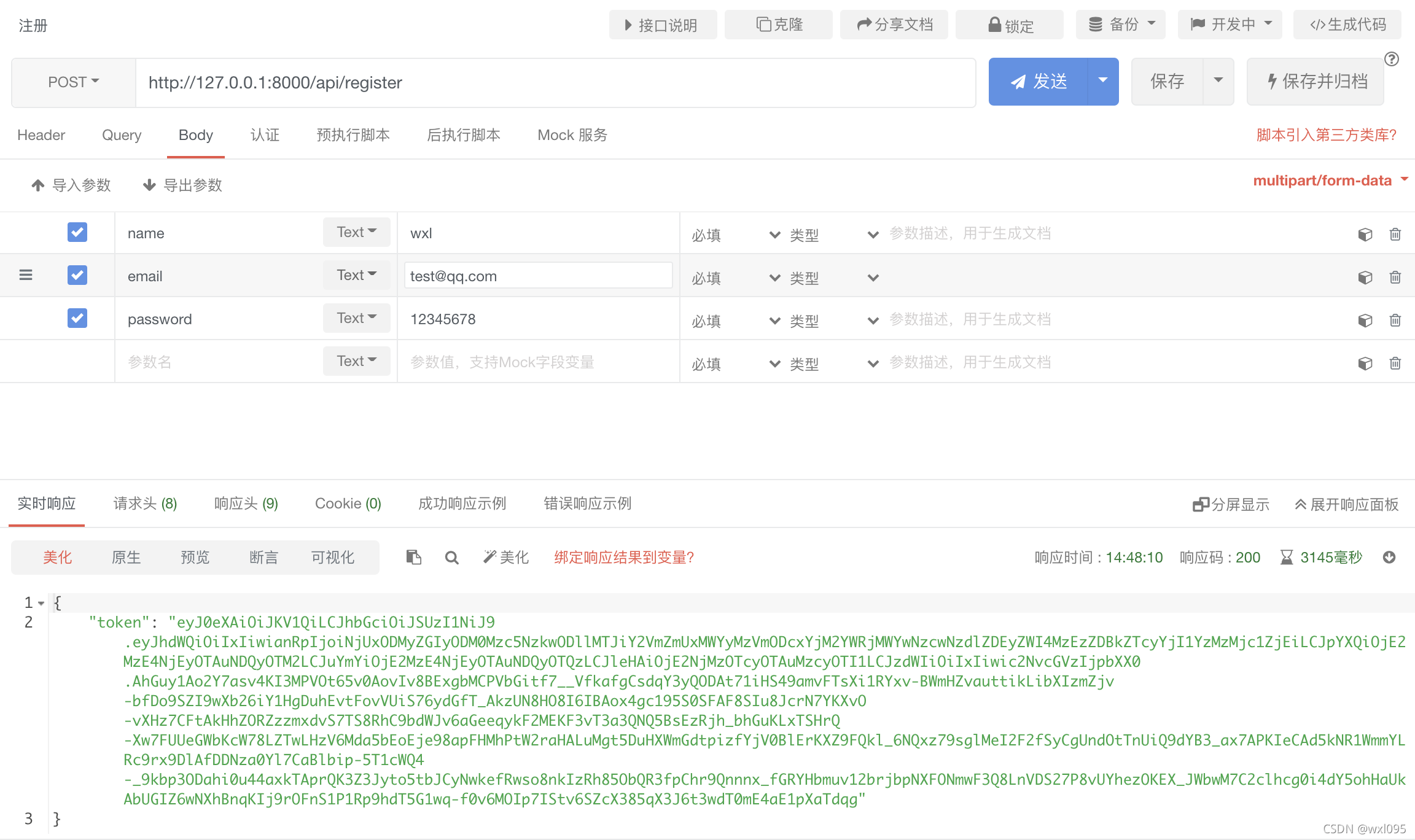The height and width of the screenshot is (840, 1415).
Task: Click the copy response icon
Action: click(413, 557)
